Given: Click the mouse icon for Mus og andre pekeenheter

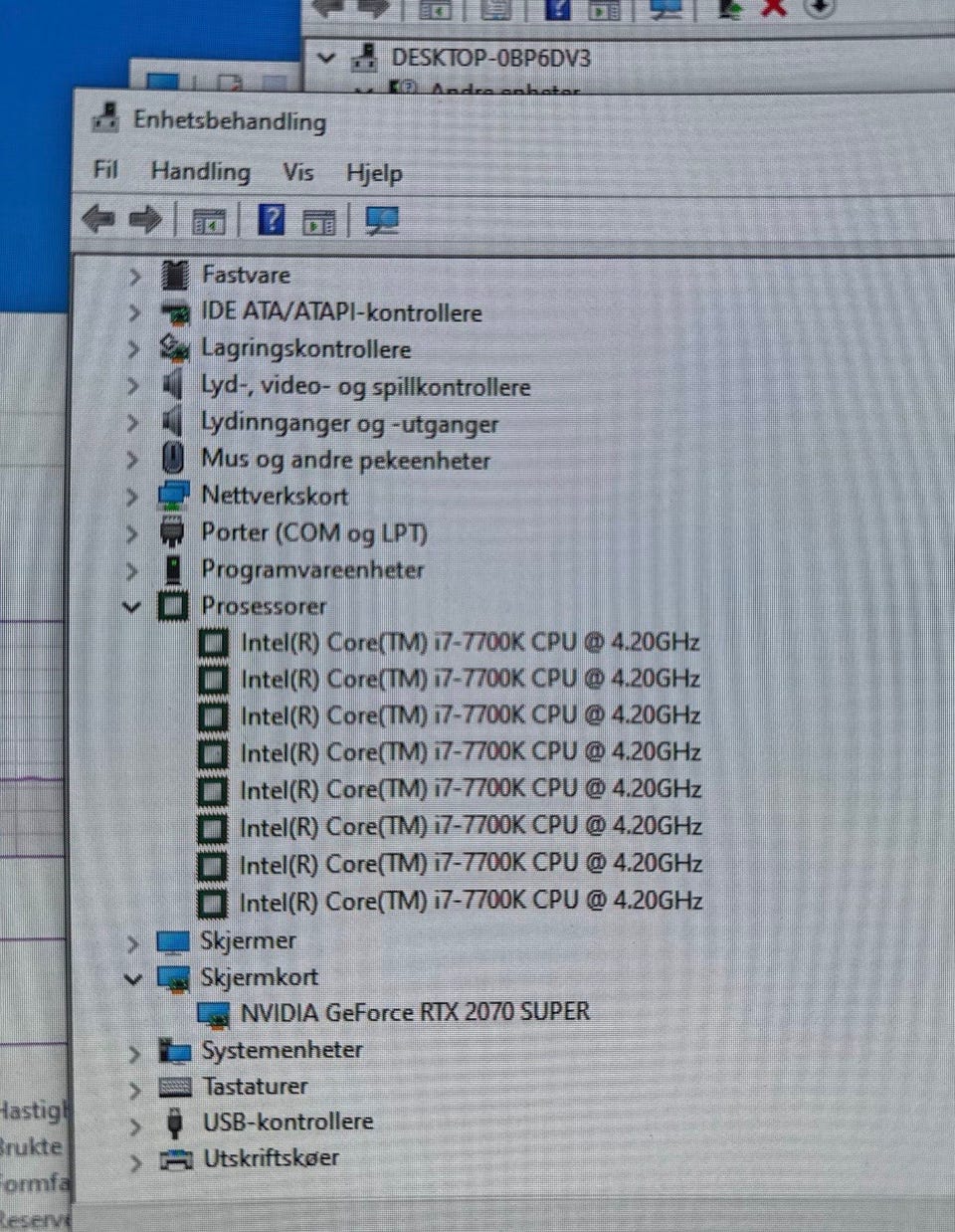Looking at the screenshot, I should coord(173,459).
